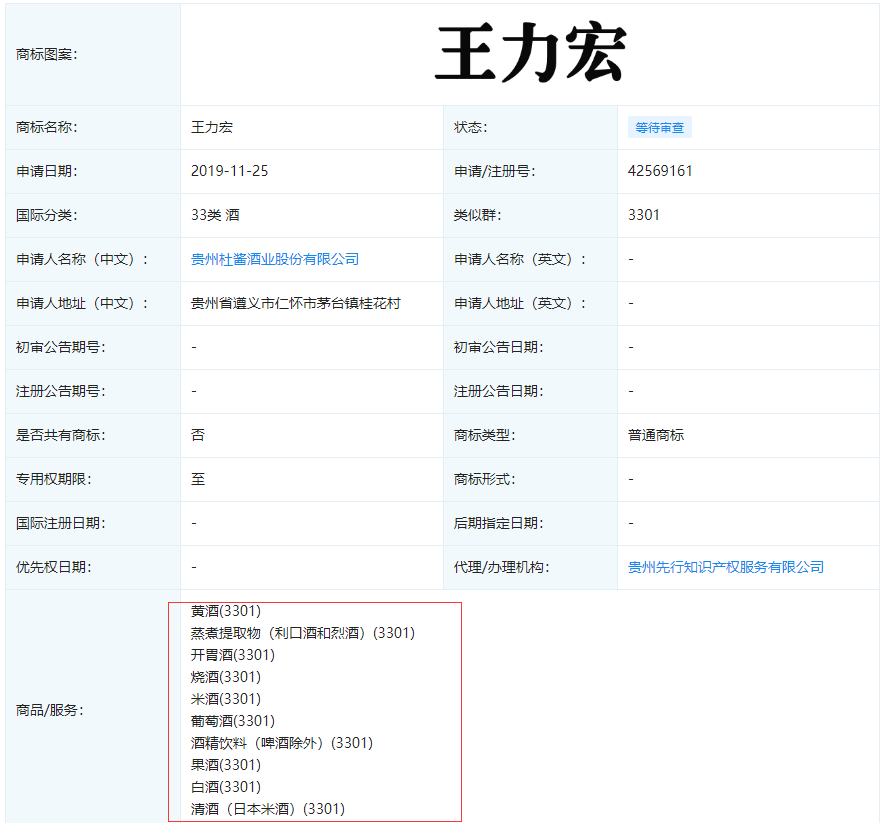Click the 类似群 field label
The height and width of the screenshot is (823, 886).
(x=477, y=215)
